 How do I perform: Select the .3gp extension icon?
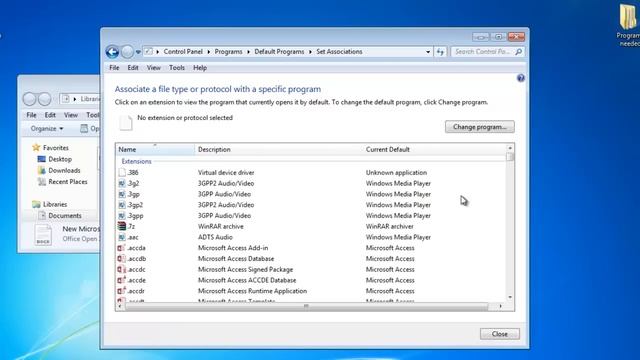(122, 194)
